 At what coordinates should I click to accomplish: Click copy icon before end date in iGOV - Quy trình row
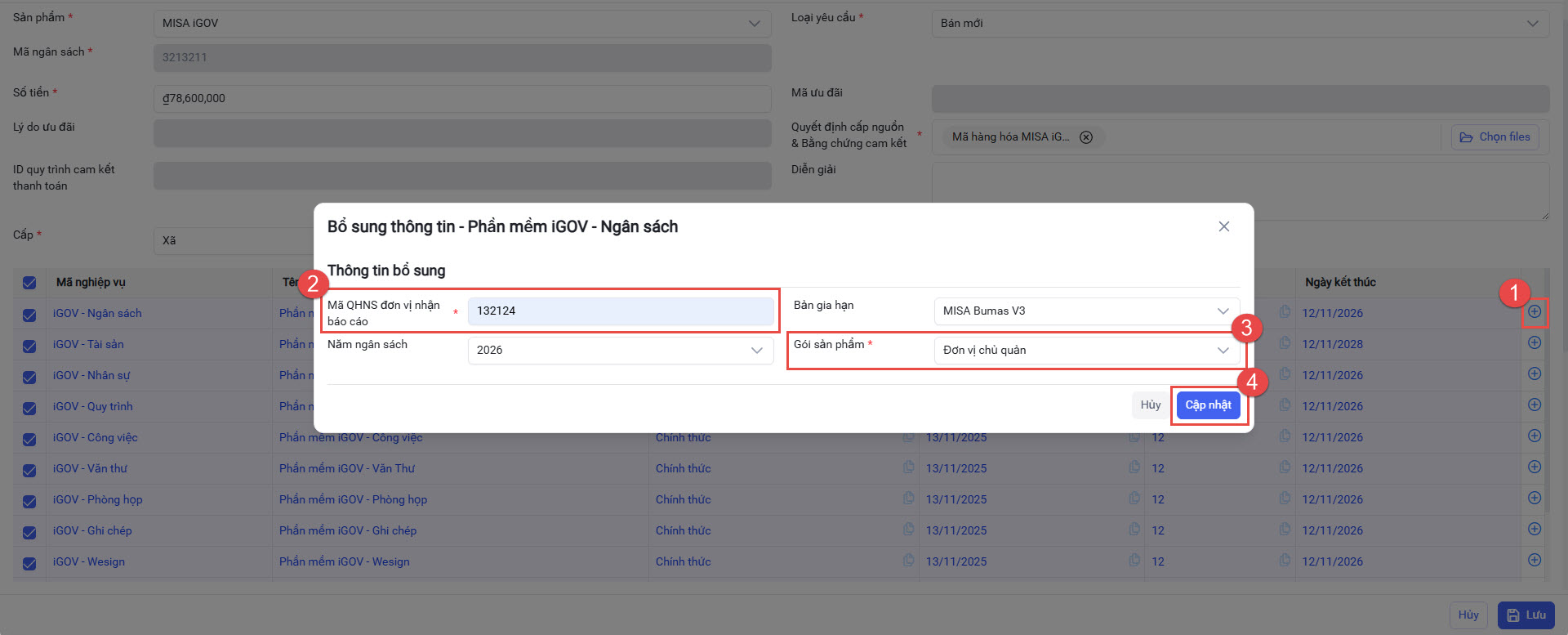click(x=1285, y=405)
